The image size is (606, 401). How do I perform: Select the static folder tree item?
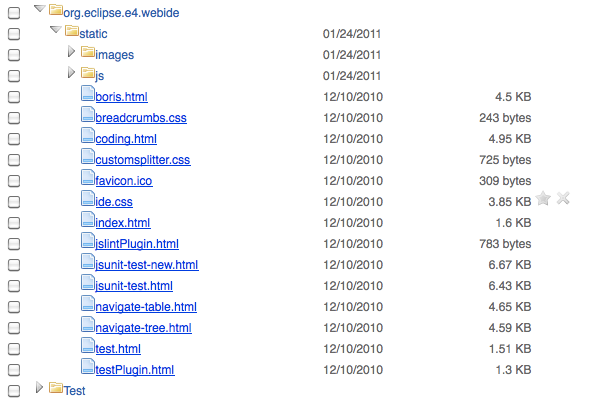[x=93, y=34]
